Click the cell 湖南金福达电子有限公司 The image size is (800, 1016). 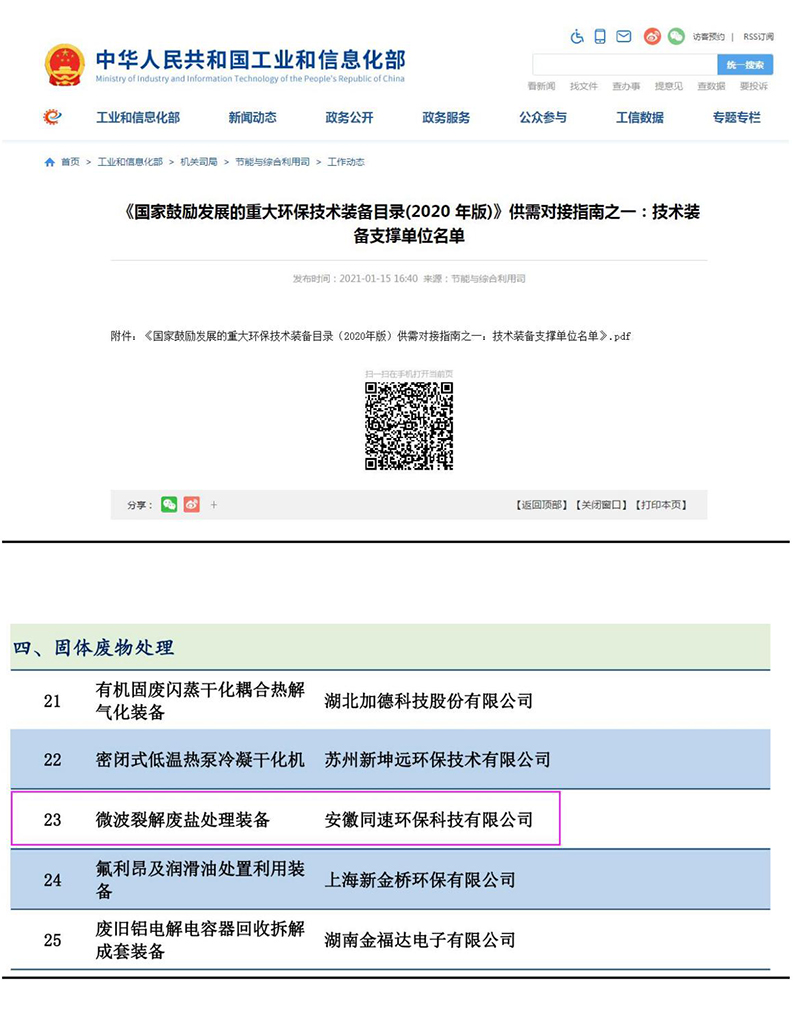coord(420,940)
